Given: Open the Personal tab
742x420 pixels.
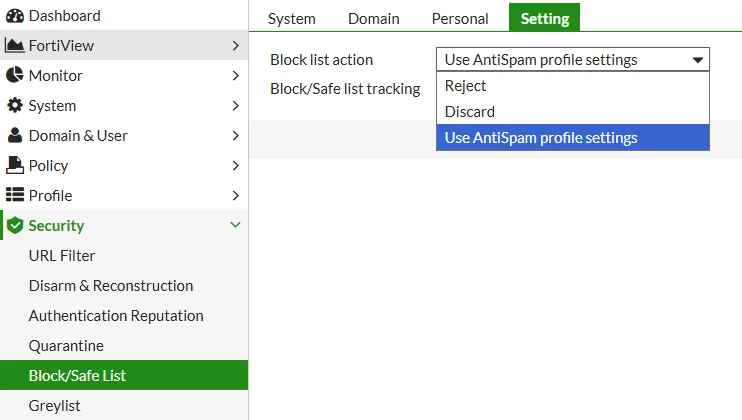Looking at the screenshot, I should (x=460, y=18).
